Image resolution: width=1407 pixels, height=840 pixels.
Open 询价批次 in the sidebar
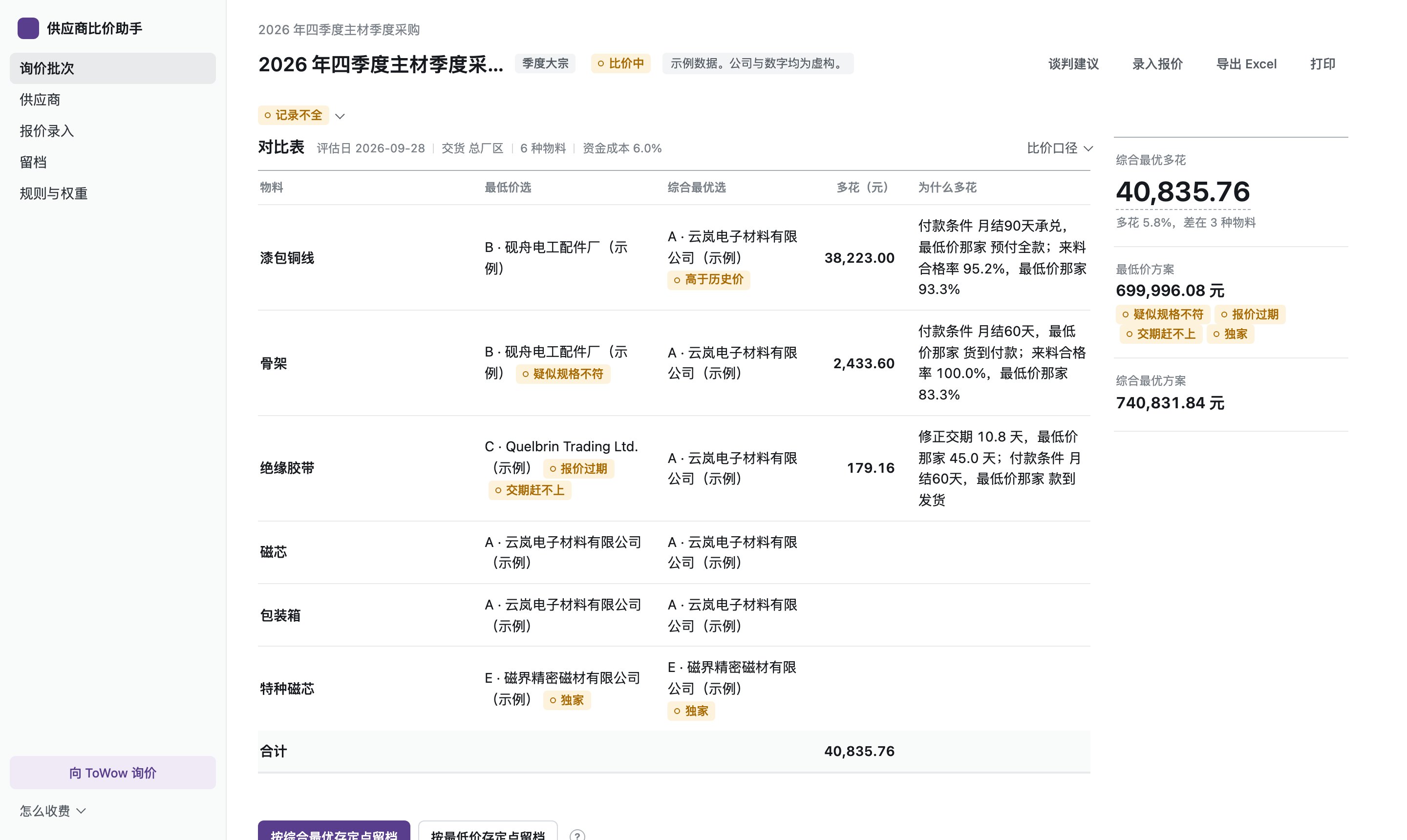click(113, 68)
